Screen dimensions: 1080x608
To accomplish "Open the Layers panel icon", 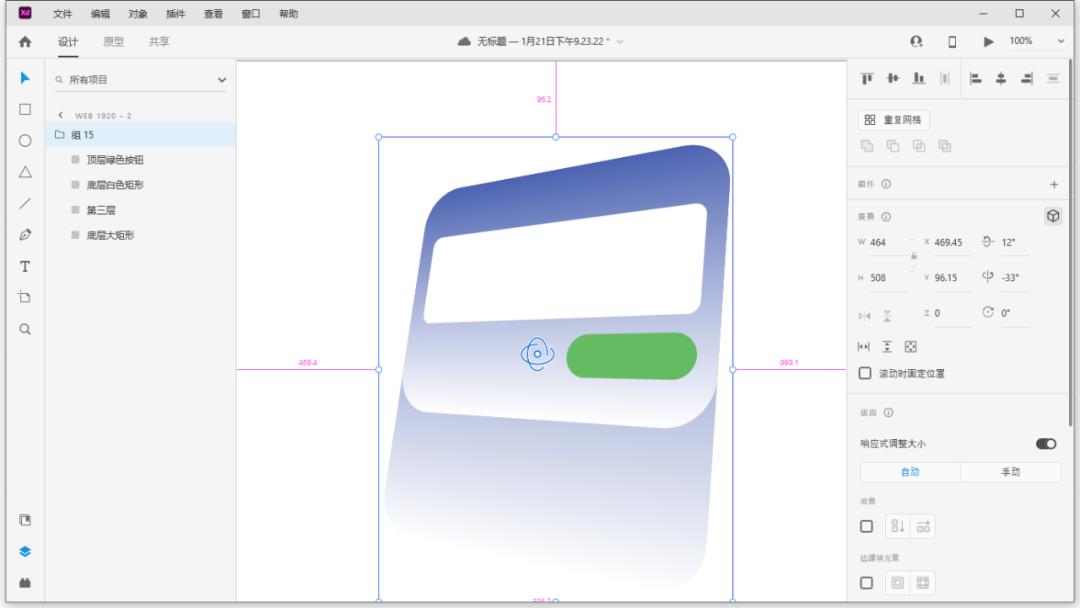I will [25, 551].
